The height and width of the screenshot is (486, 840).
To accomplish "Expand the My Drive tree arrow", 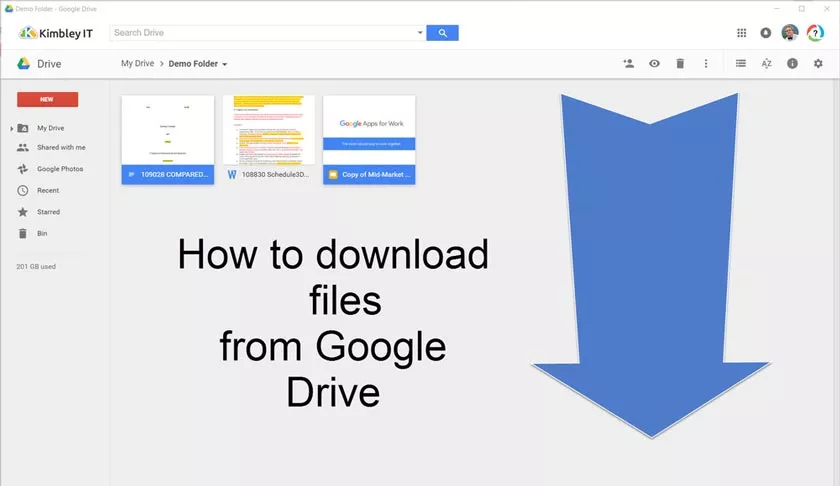I will 11,129.
